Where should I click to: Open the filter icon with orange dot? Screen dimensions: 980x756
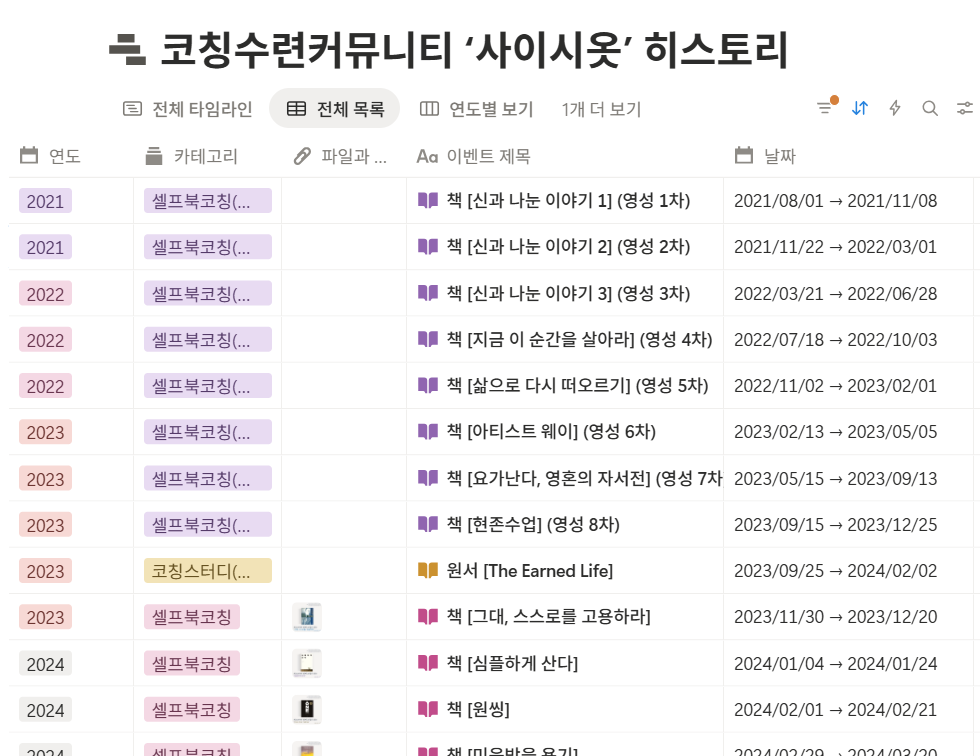(823, 109)
